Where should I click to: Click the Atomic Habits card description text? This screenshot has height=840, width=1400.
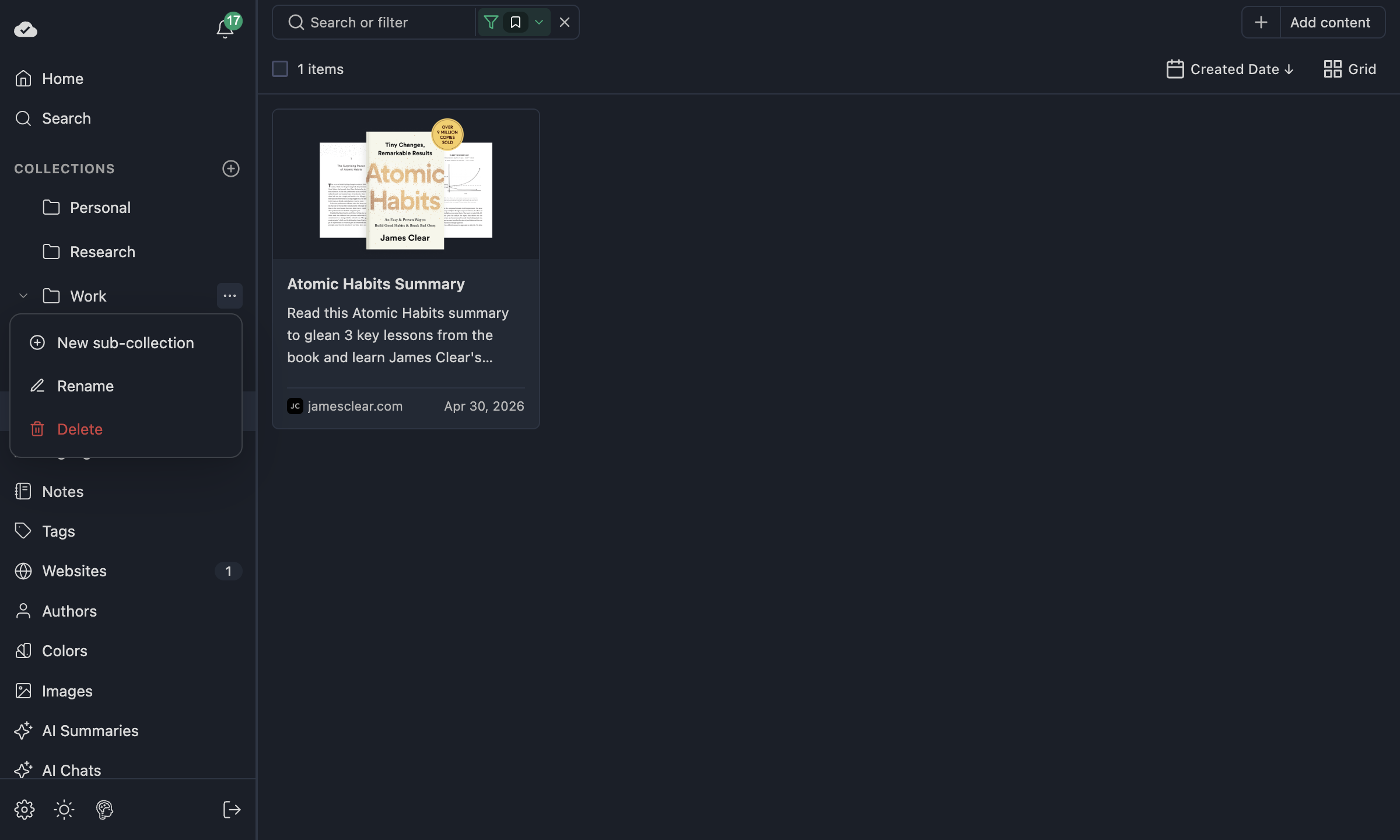(x=398, y=335)
